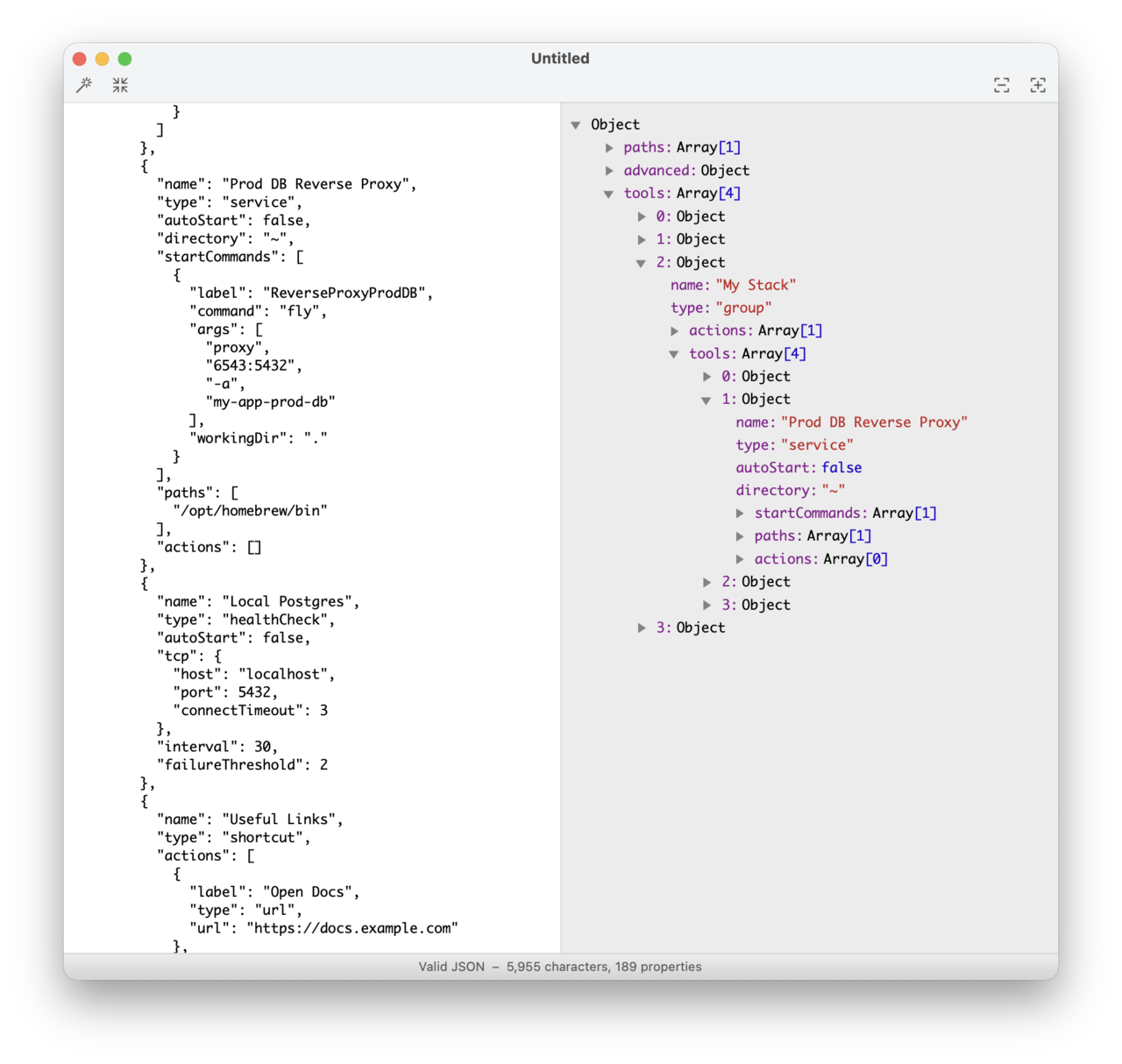Click the "startCommands": [ line in editor

230,257
